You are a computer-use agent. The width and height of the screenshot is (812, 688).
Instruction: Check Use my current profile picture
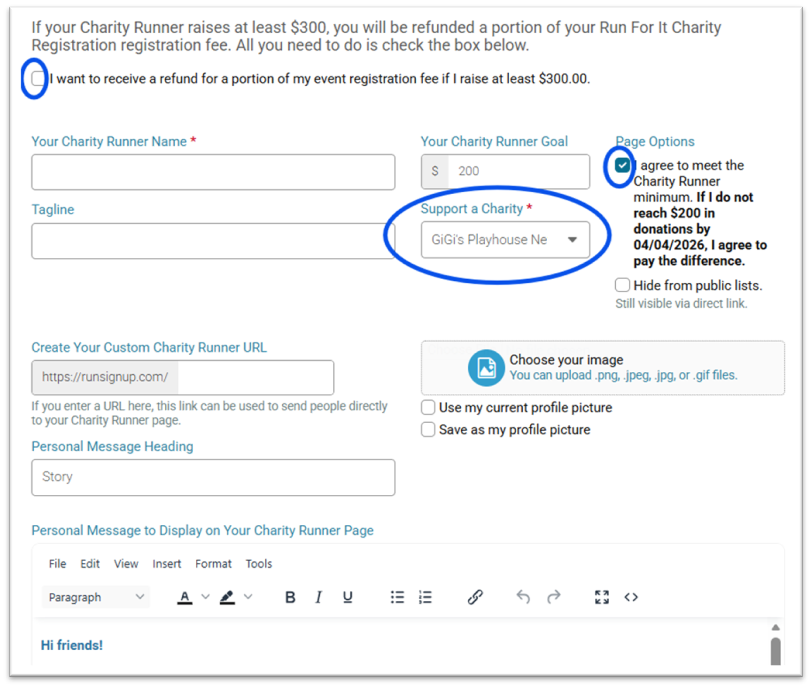tap(428, 408)
